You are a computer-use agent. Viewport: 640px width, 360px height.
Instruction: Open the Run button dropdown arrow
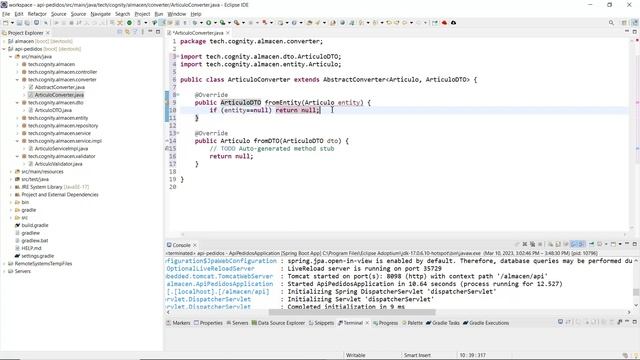click(215, 23)
